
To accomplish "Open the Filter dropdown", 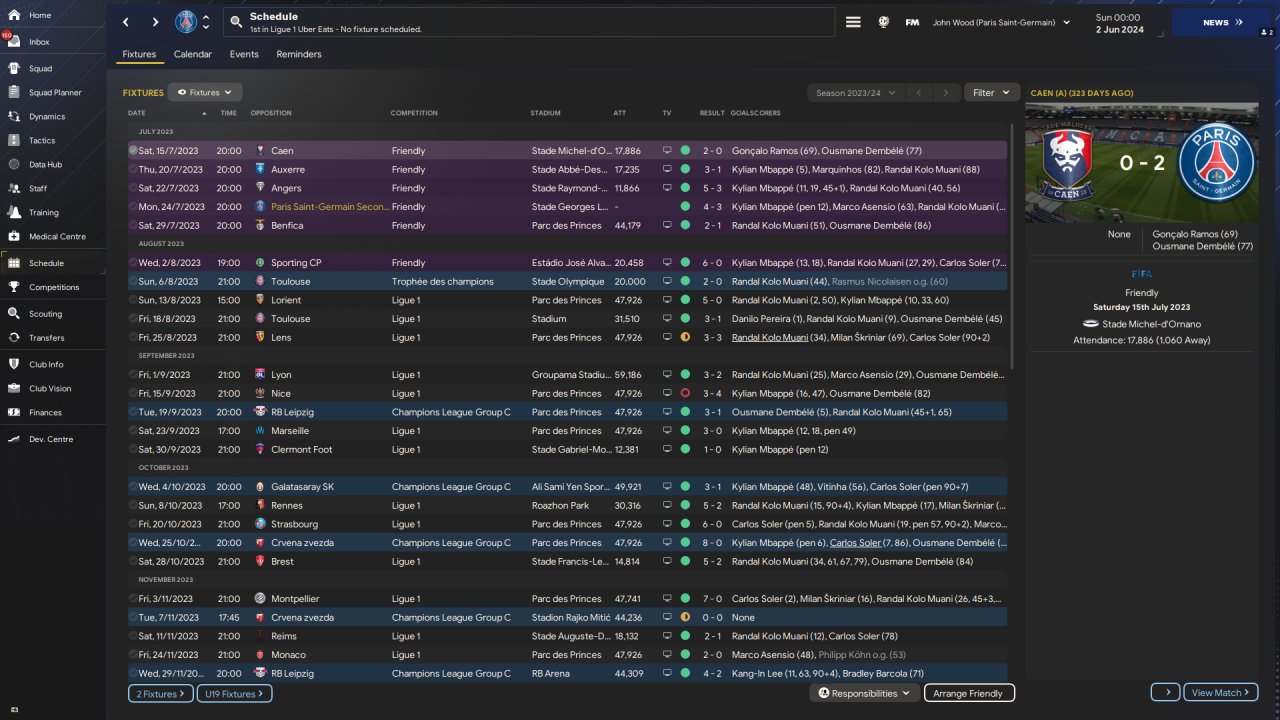I will coord(991,93).
